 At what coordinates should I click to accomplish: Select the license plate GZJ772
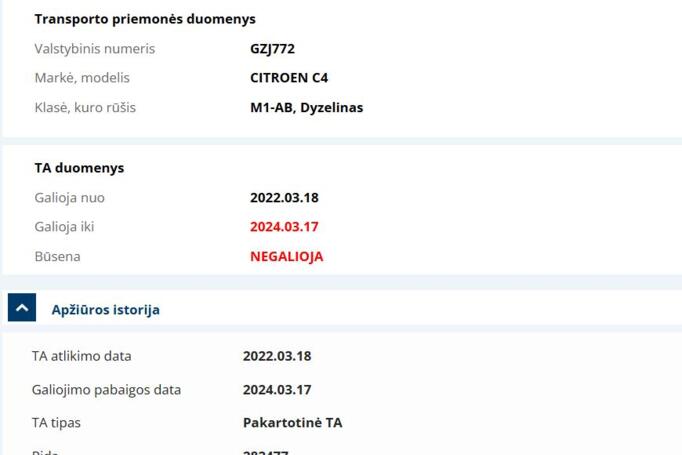pyautogui.click(x=272, y=48)
